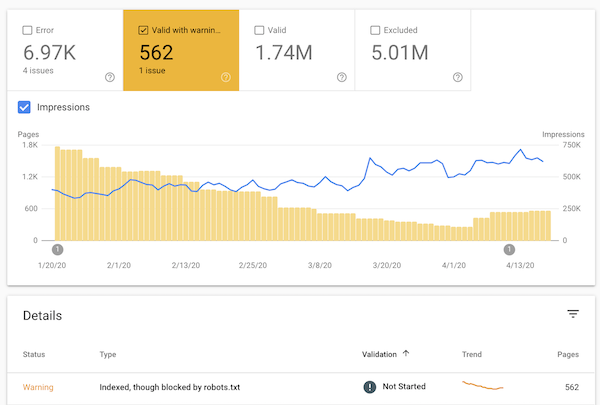Screen dimensions: 600x405
Task: Sort by the Pages column header
Action: pos(568,354)
